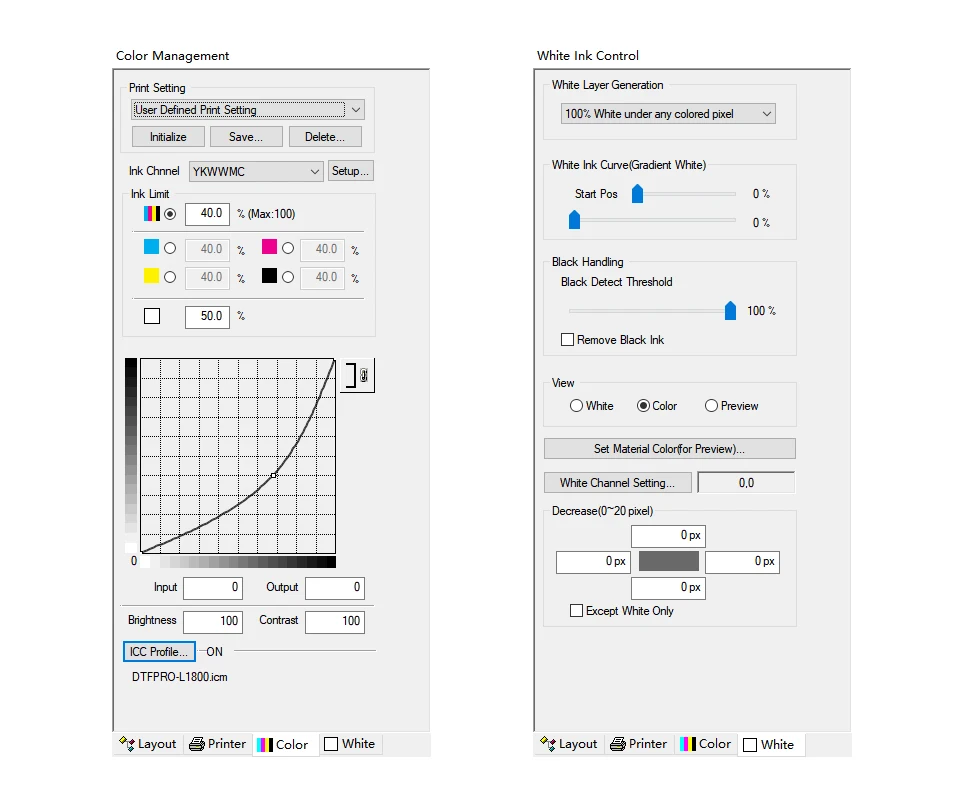This screenshot has height=800, width=960.
Task: Click the Brightness value field
Action: click(x=213, y=621)
